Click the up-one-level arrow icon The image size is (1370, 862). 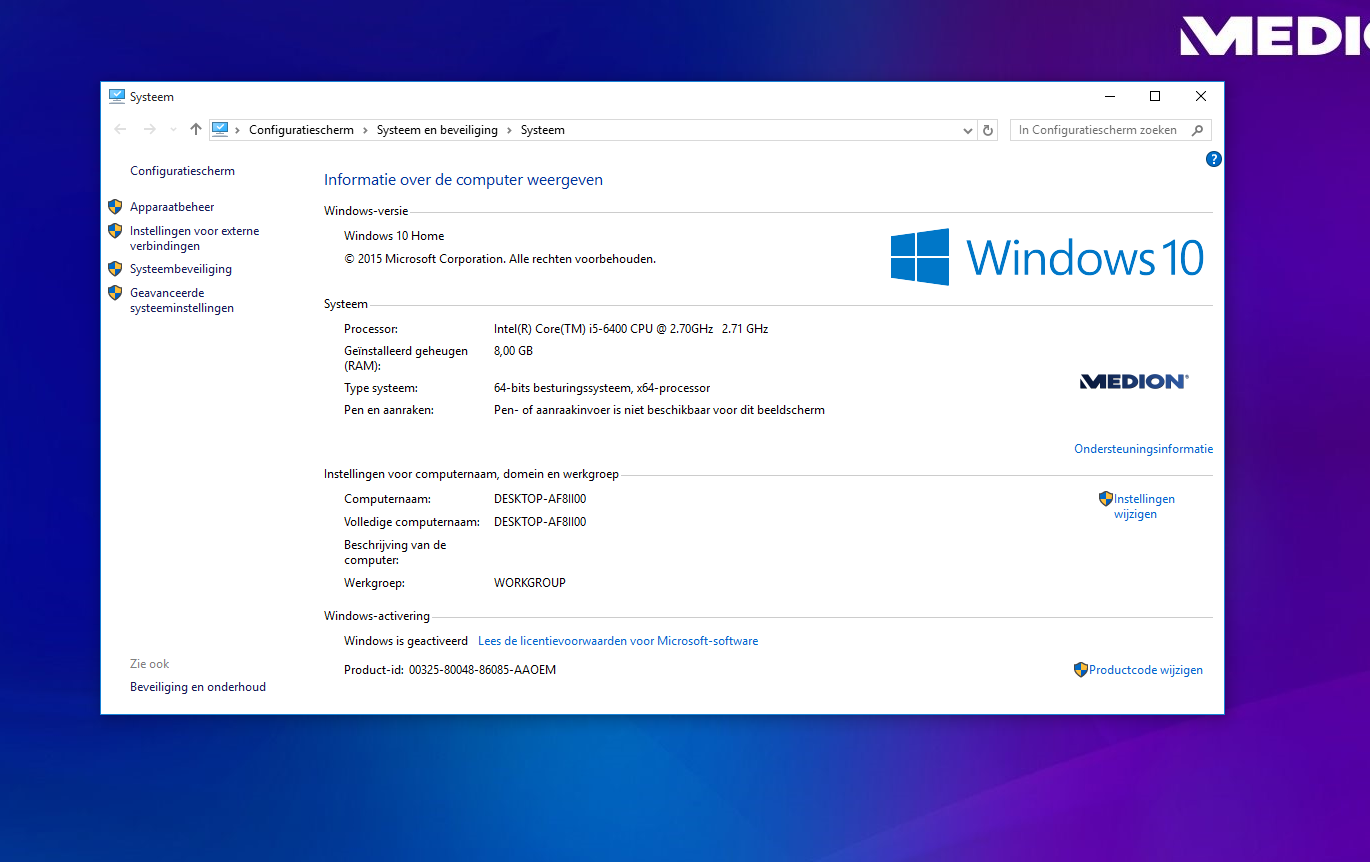(x=196, y=130)
